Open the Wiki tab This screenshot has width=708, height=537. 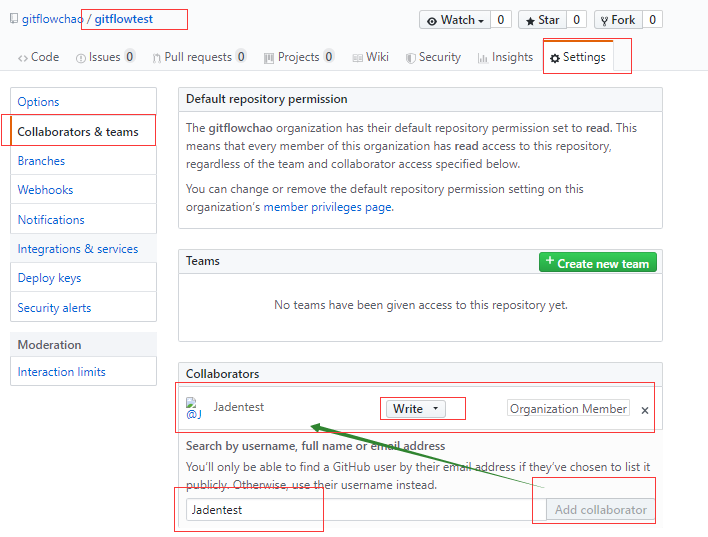371,57
